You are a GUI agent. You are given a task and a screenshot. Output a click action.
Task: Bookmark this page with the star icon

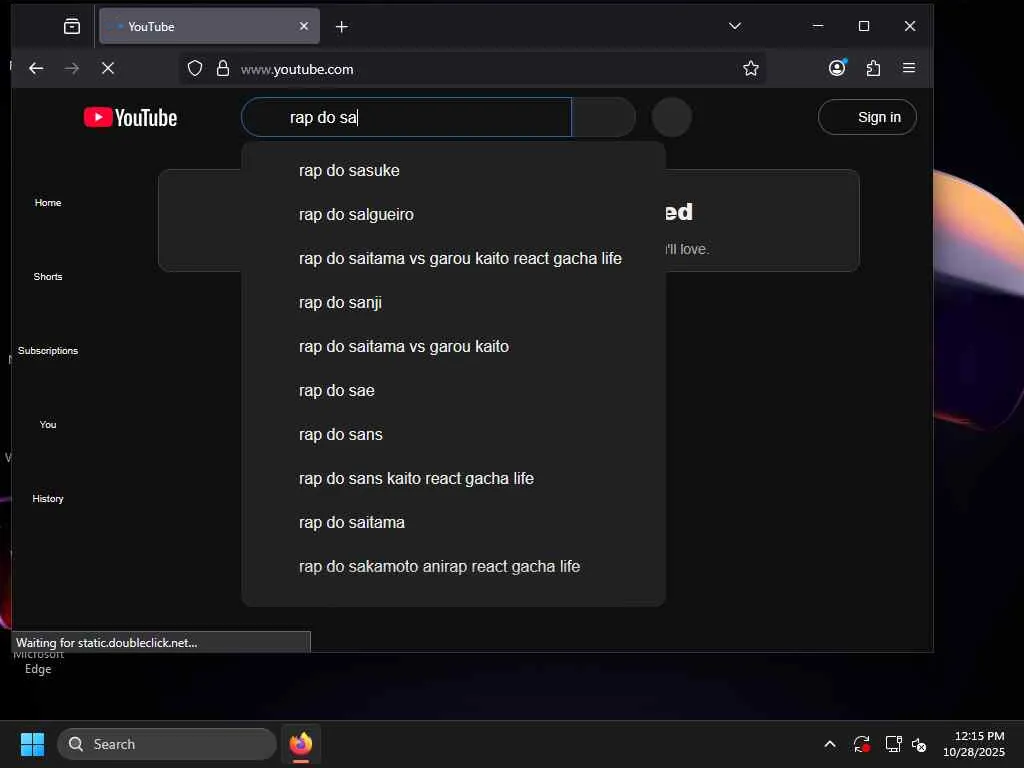(x=750, y=69)
